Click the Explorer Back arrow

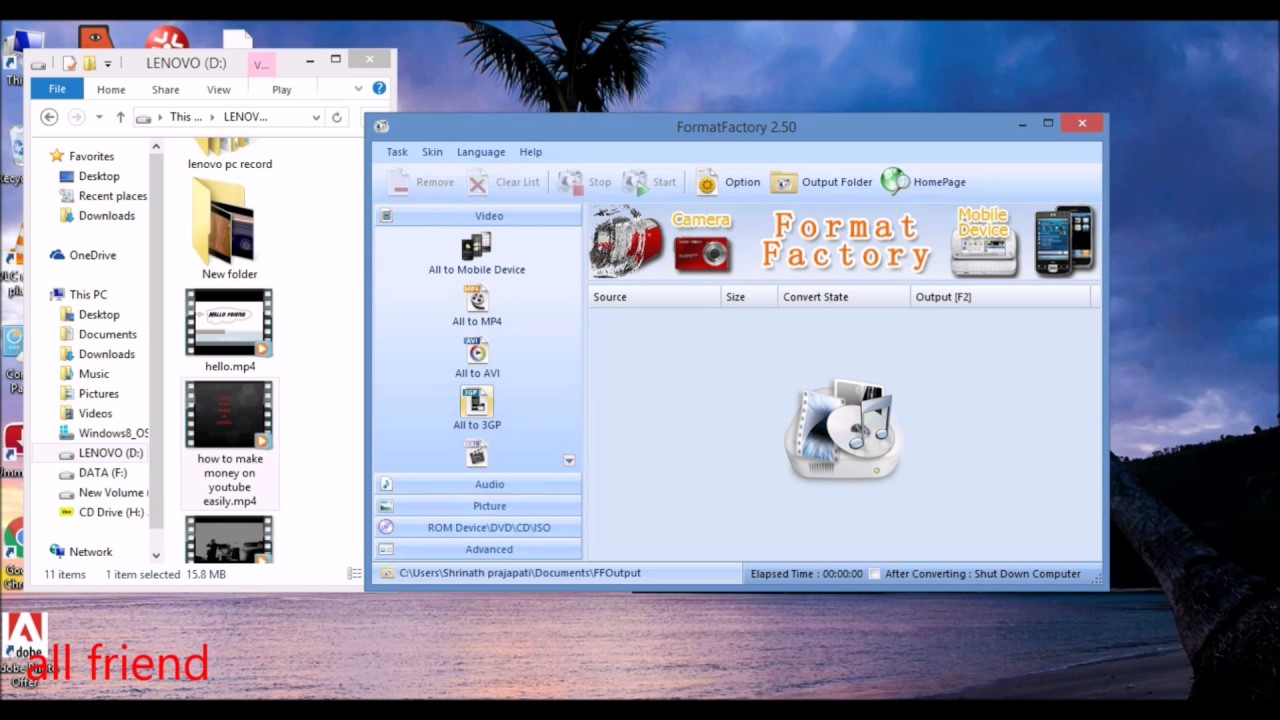point(49,117)
